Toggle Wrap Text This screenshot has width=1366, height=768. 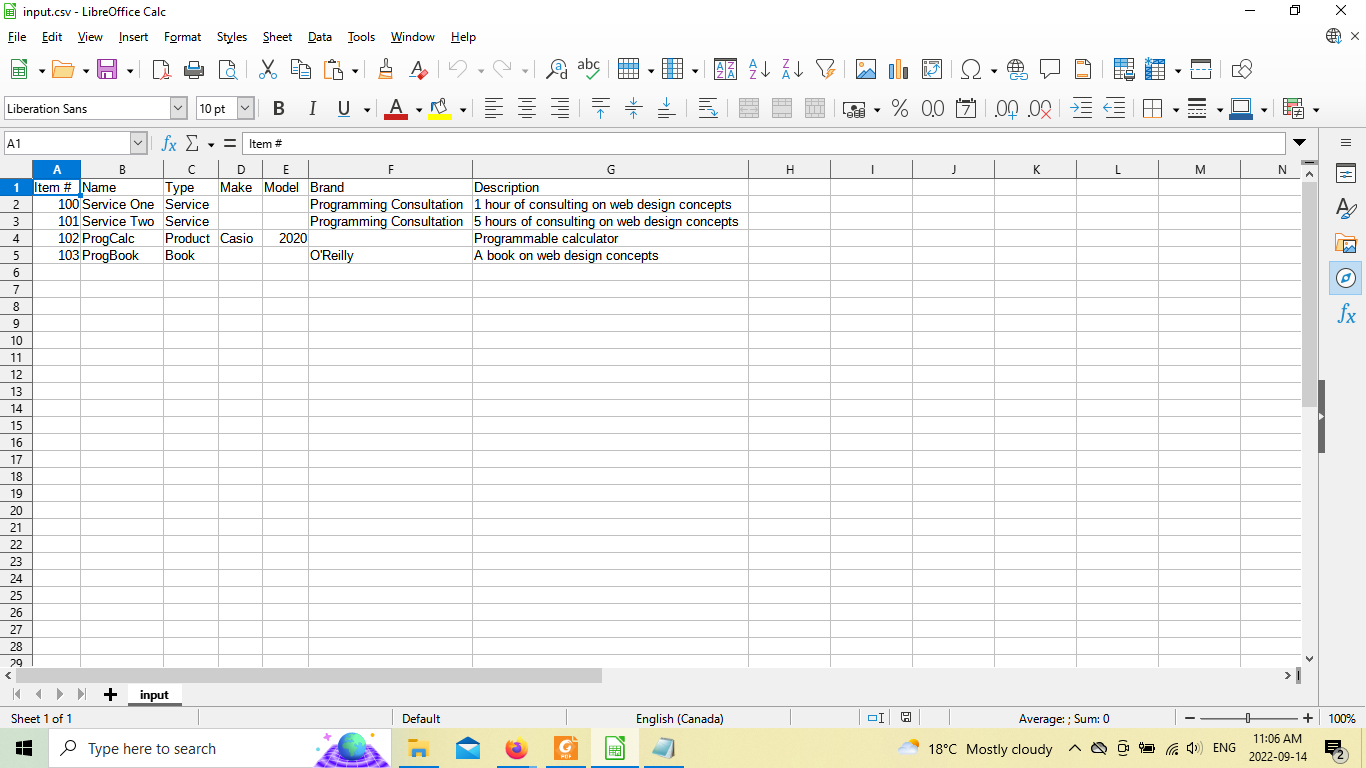pos(708,109)
